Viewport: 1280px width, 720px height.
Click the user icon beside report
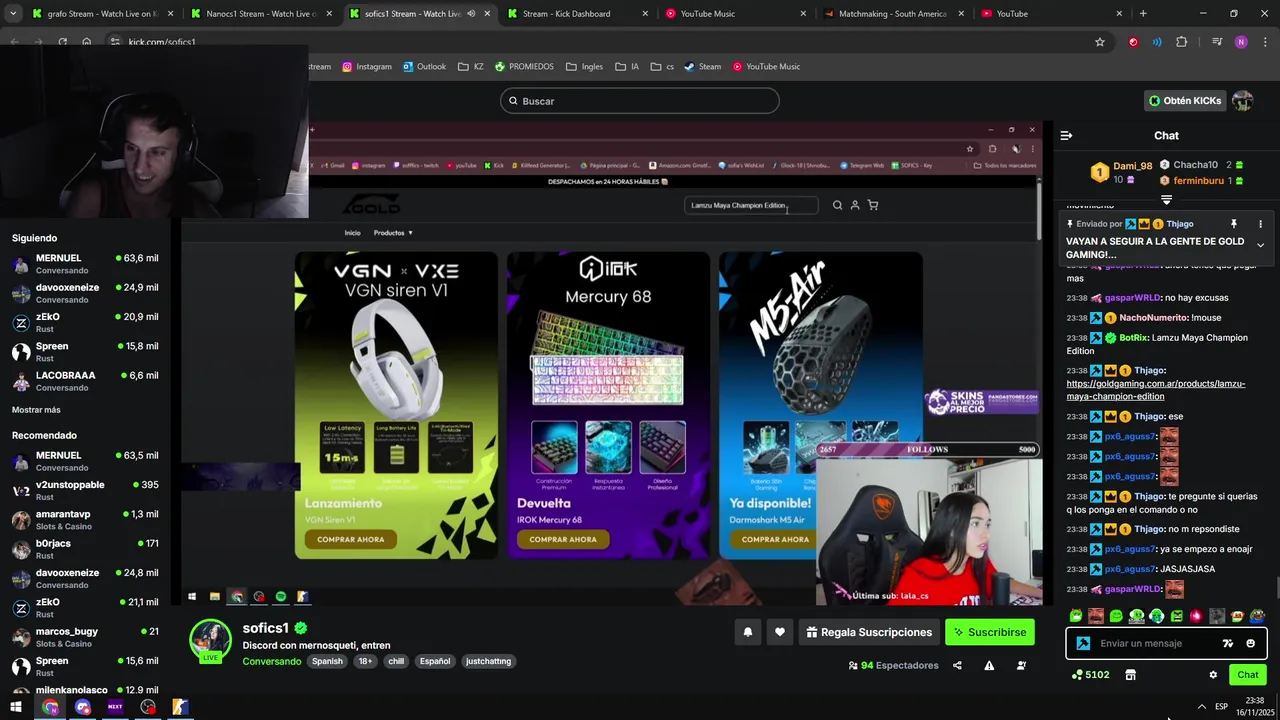point(1021,665)
